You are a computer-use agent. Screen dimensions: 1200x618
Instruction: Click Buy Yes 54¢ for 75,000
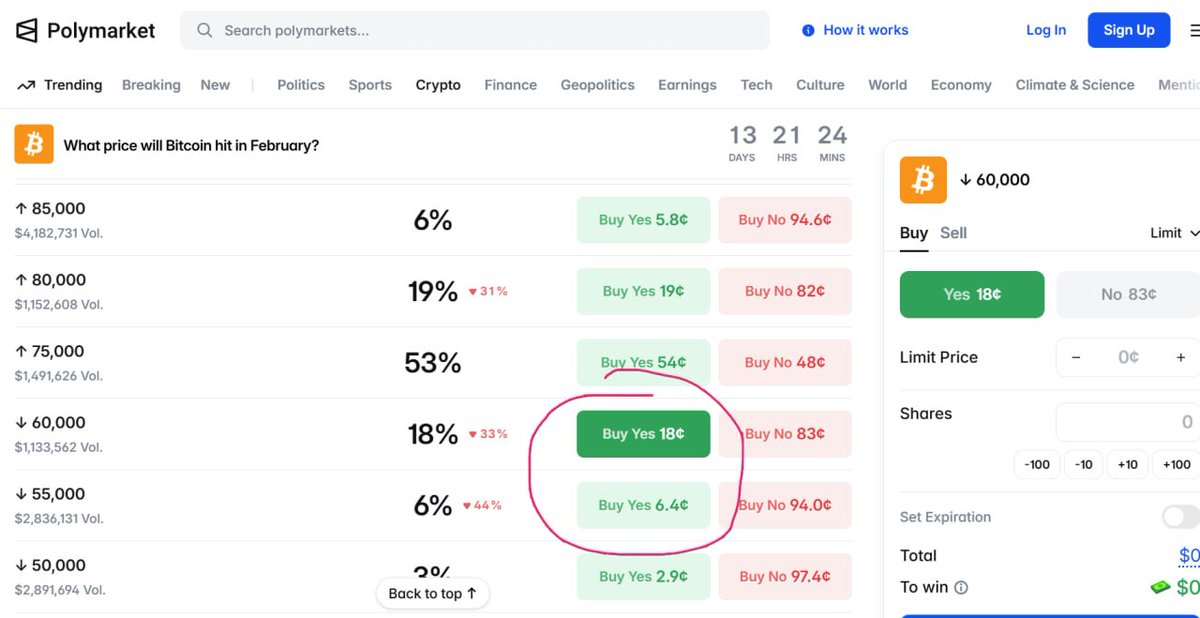(x=643, y=362)
